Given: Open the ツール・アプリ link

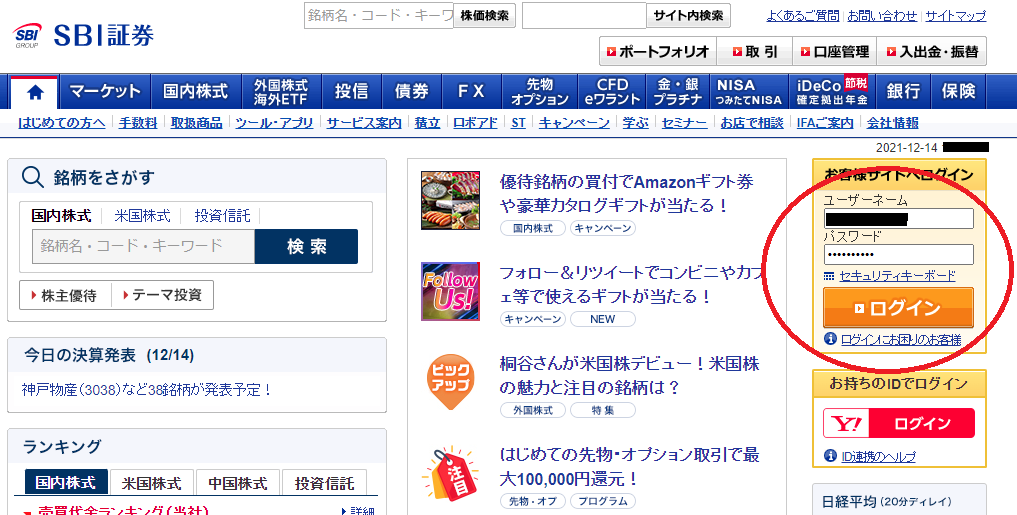Looking at the screenshot, I should click(x=274, y=123).
